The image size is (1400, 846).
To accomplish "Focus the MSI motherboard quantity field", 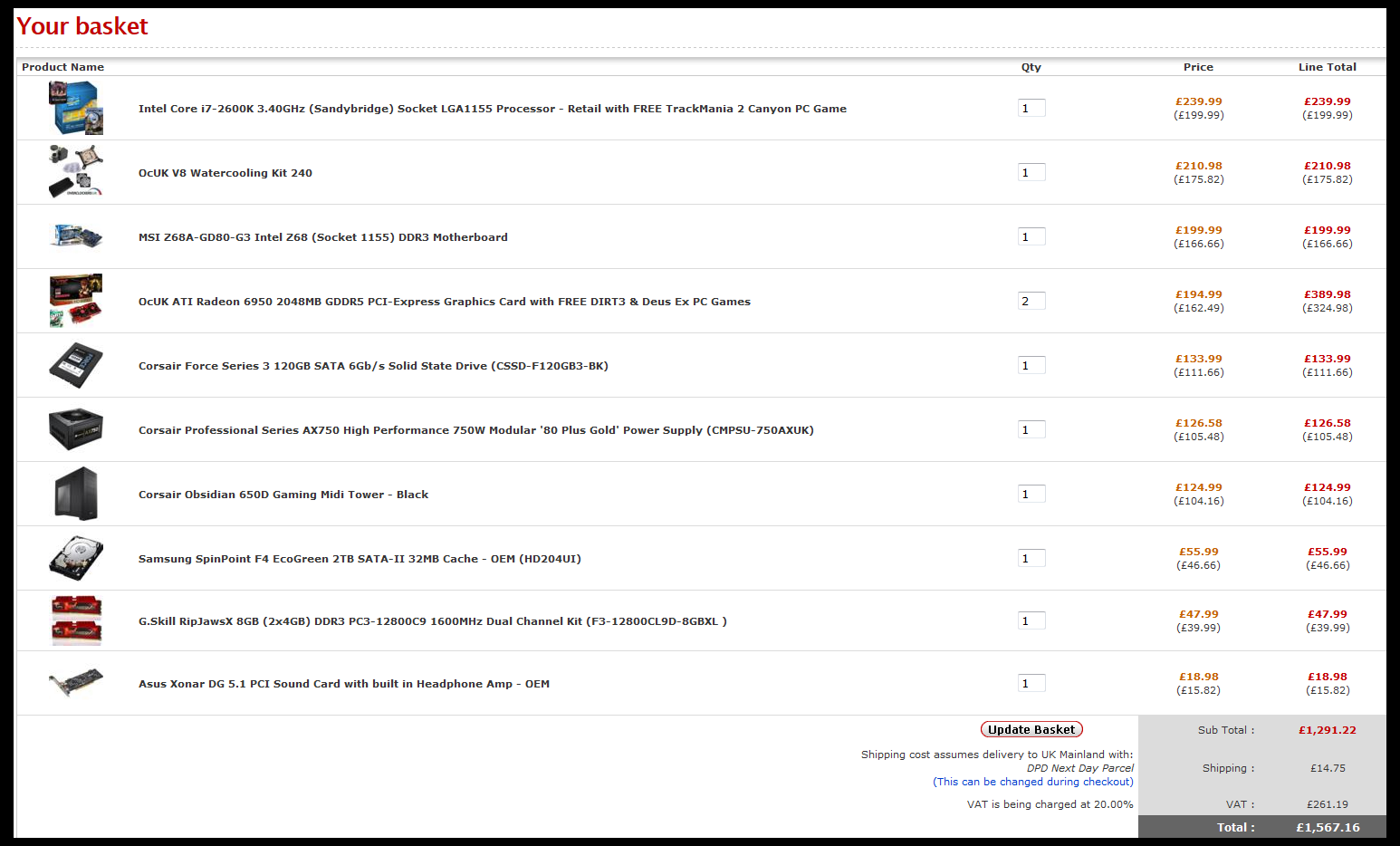I will (1031, 236).
